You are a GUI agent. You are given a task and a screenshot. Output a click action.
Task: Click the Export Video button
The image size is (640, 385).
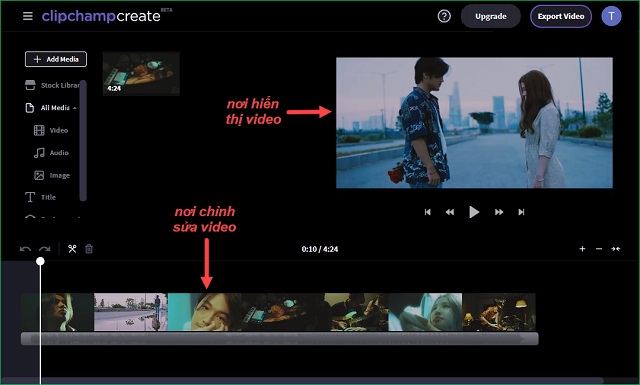coord(561,16)
